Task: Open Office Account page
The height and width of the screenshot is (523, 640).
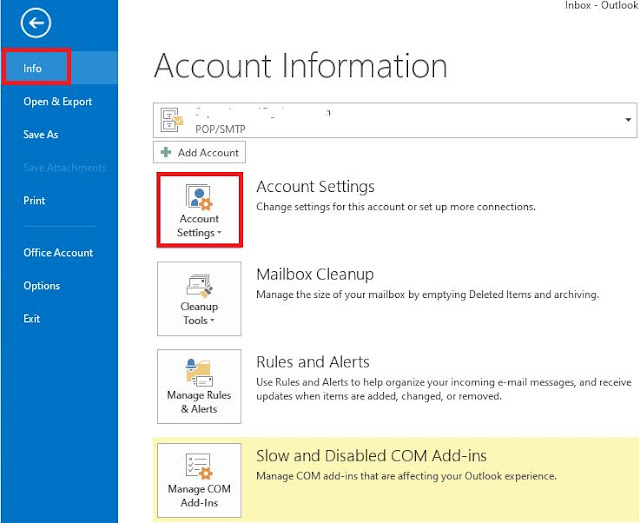Action: (58, 253)
